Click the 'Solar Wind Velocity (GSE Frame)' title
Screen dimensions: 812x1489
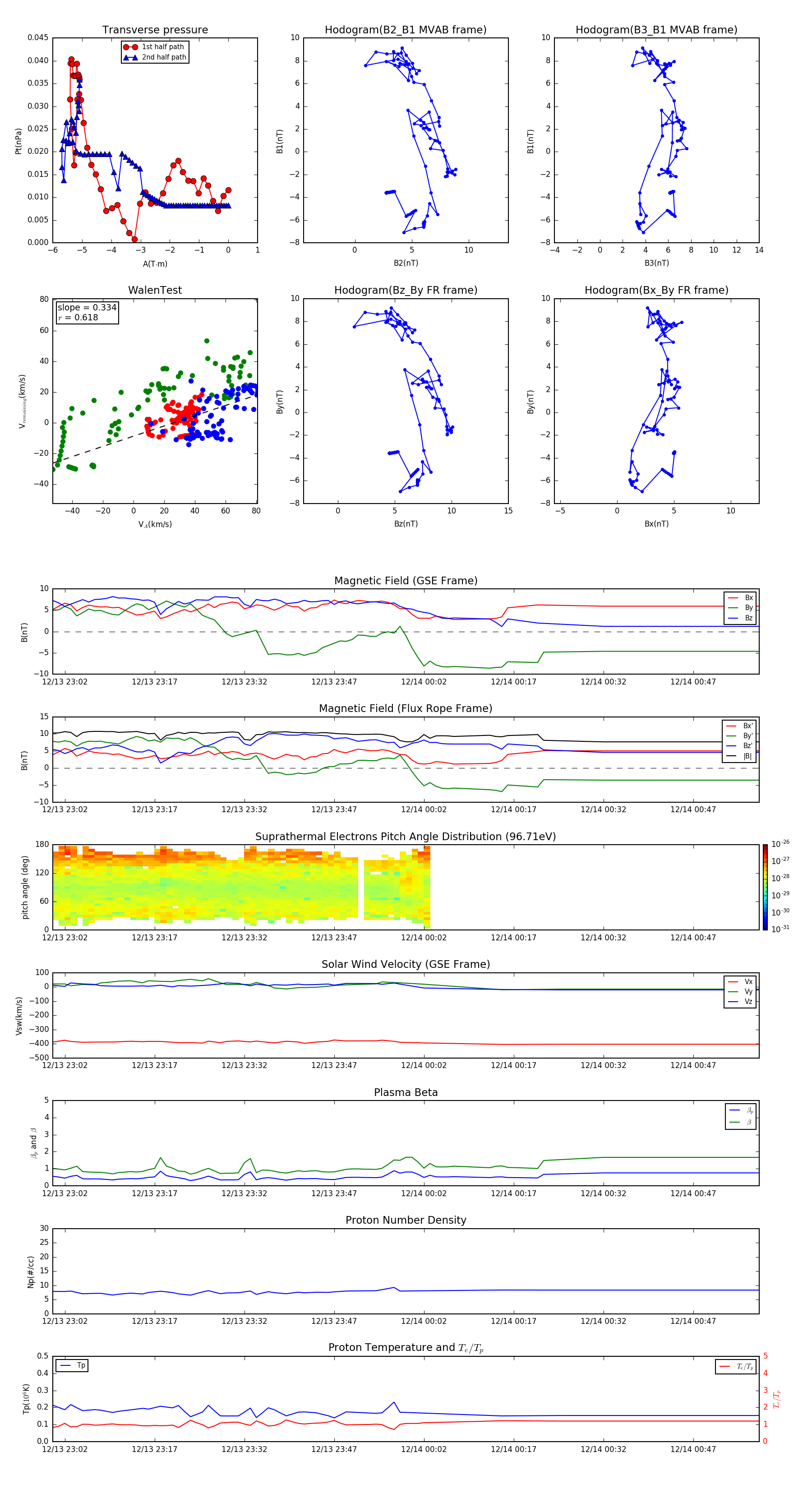tap(406, 965)
